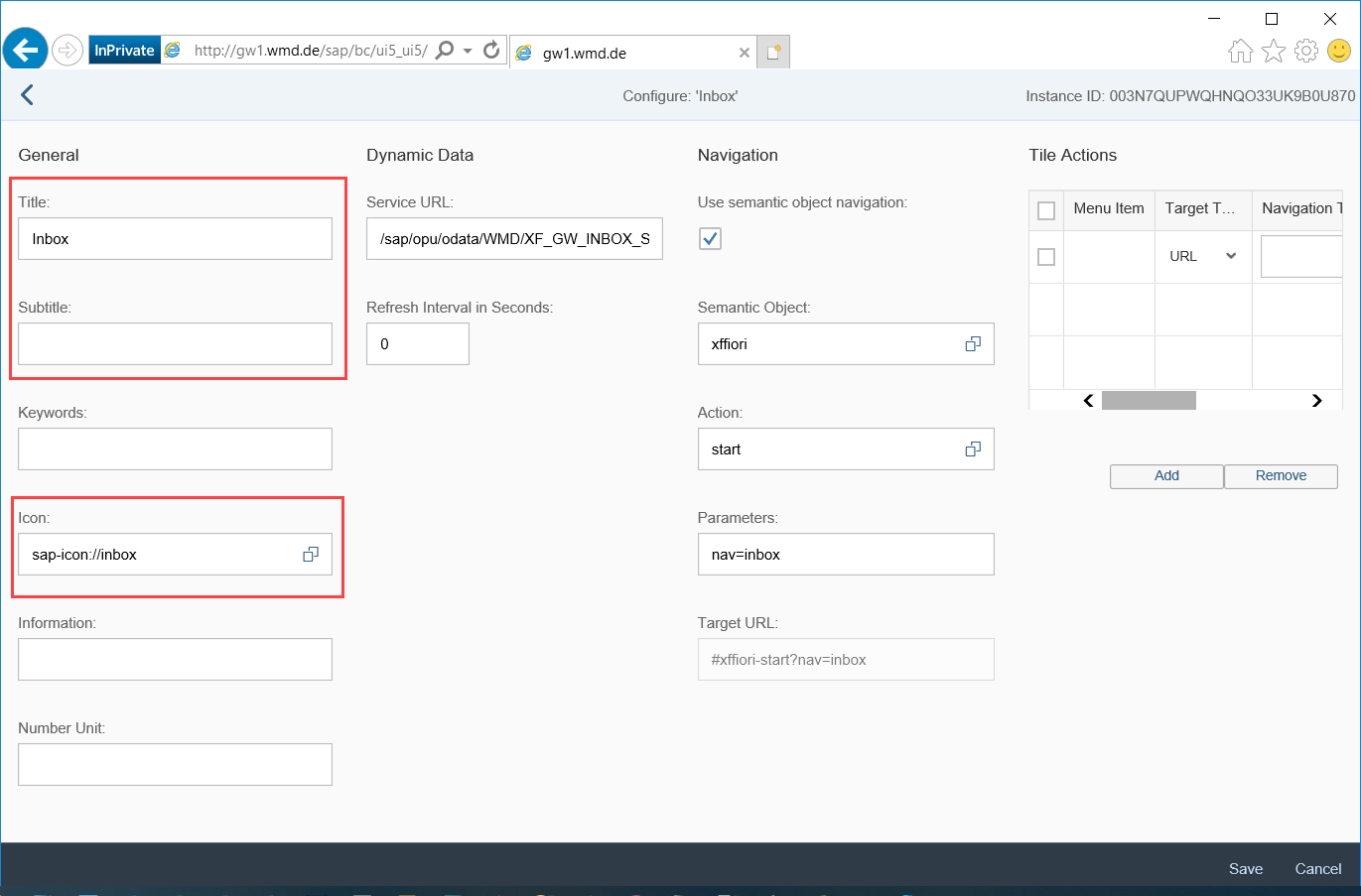The height and width of the screenshot is (896, 1361).
Task: Check the Tile Actions header checkbox
Action: (x=1045, y=210)
